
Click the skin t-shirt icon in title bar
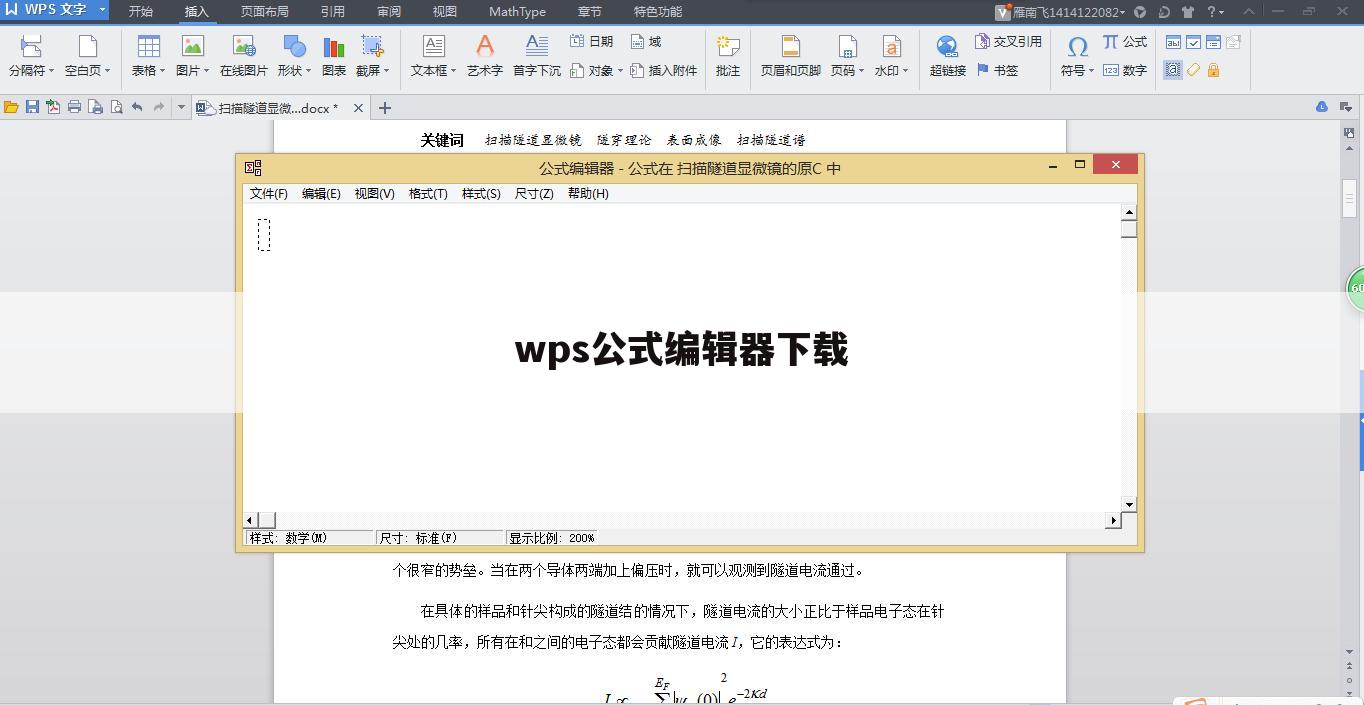pos(1188,12)
